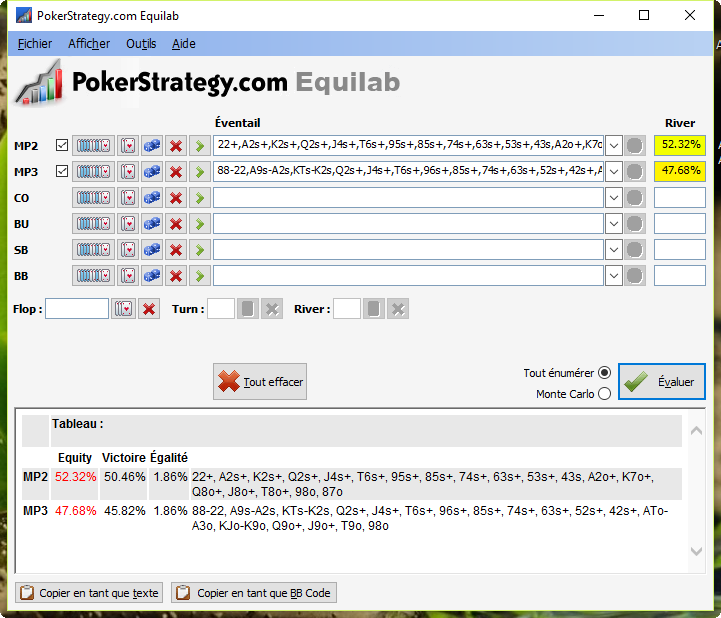Open card selector for MP2 row
721x618 pixels.
pos(128,146)
